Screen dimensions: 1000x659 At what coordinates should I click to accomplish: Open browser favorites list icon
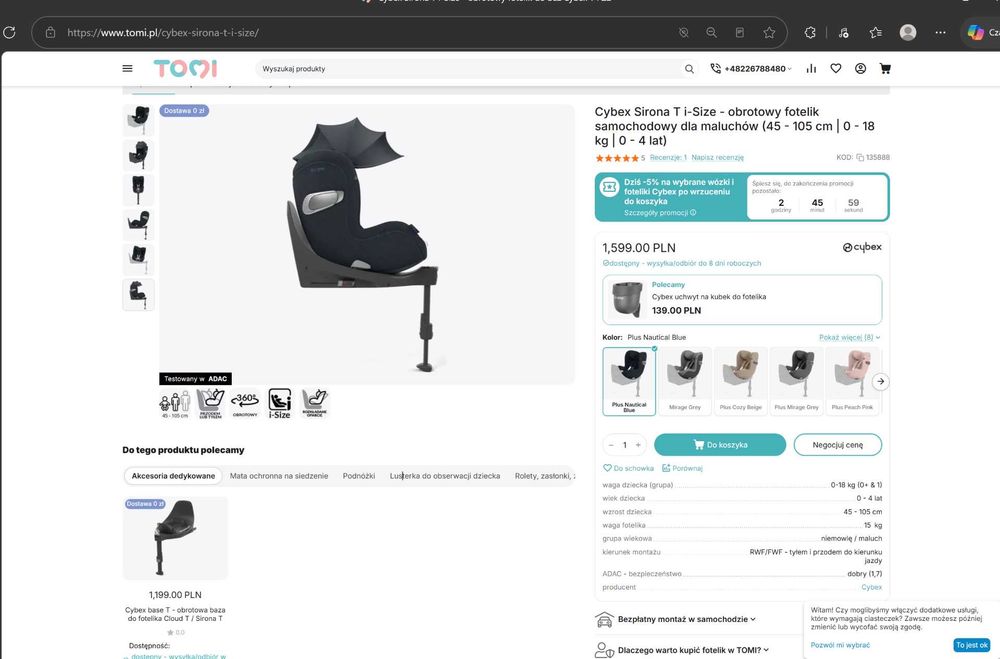click(876, 33)
